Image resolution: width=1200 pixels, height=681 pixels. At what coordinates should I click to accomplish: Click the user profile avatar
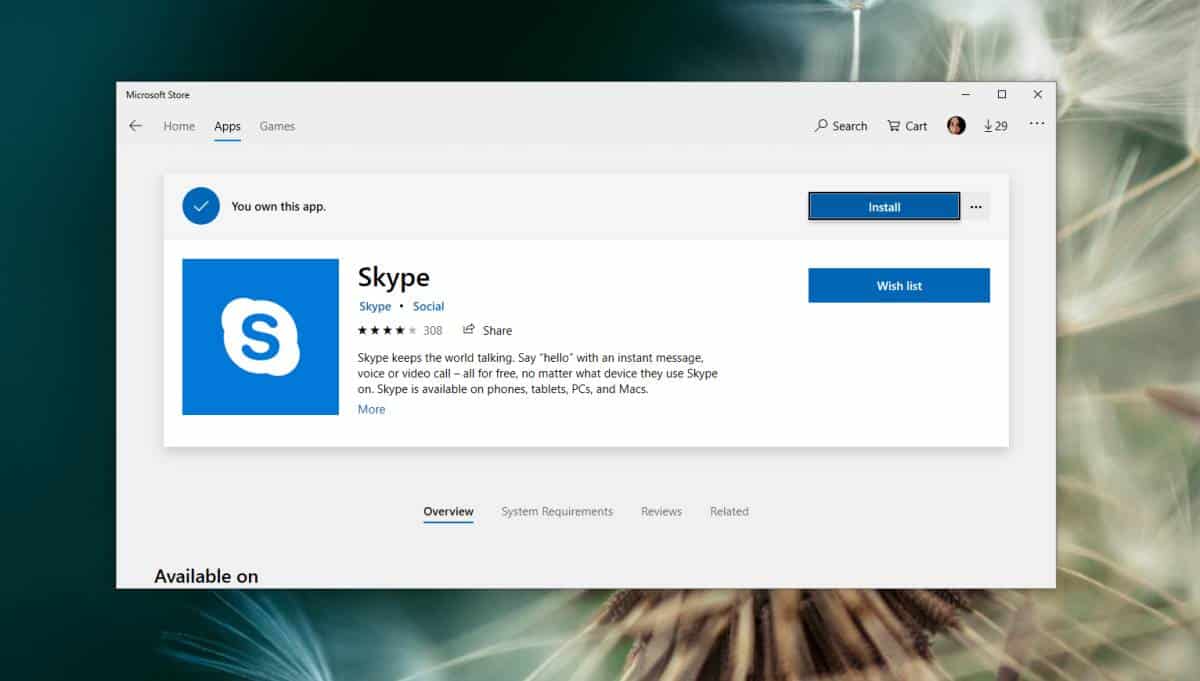956,125
